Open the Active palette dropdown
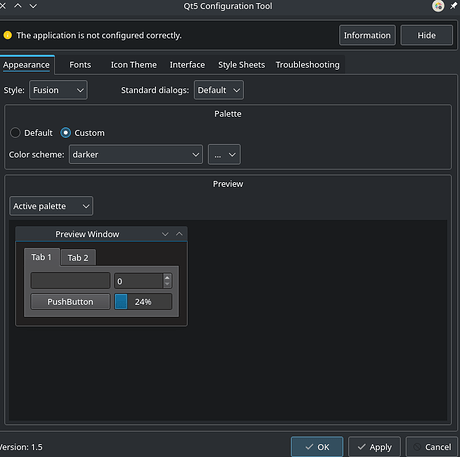460x457 pixels. [51, 206]
